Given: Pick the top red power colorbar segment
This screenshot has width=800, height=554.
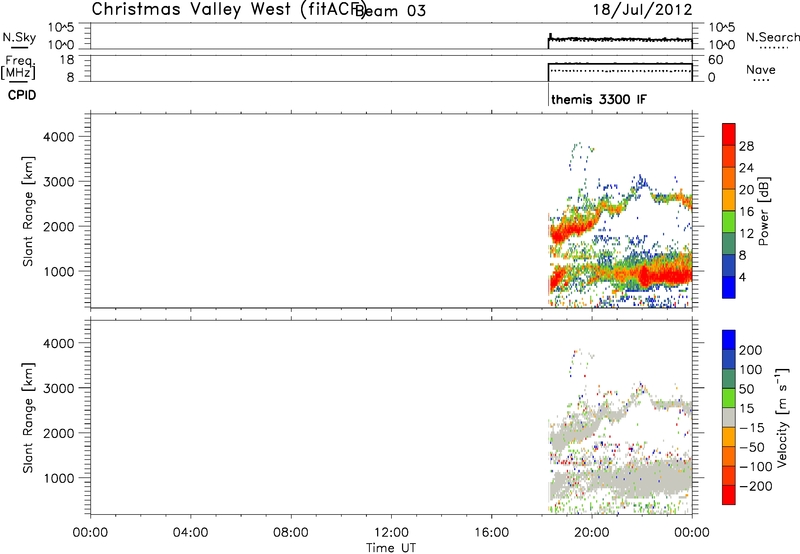Looking at the screenshot, I should click(729, 135).
